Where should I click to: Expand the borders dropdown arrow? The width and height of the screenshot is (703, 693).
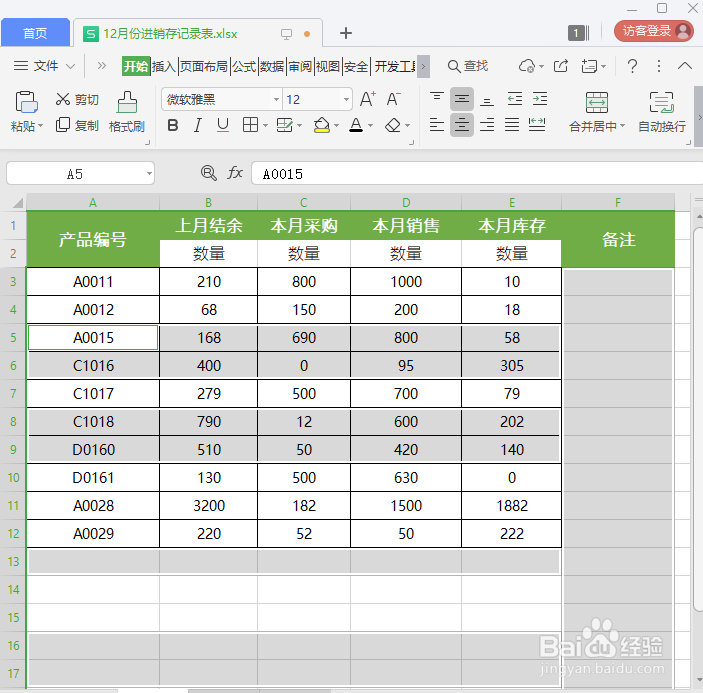(265, 126)
